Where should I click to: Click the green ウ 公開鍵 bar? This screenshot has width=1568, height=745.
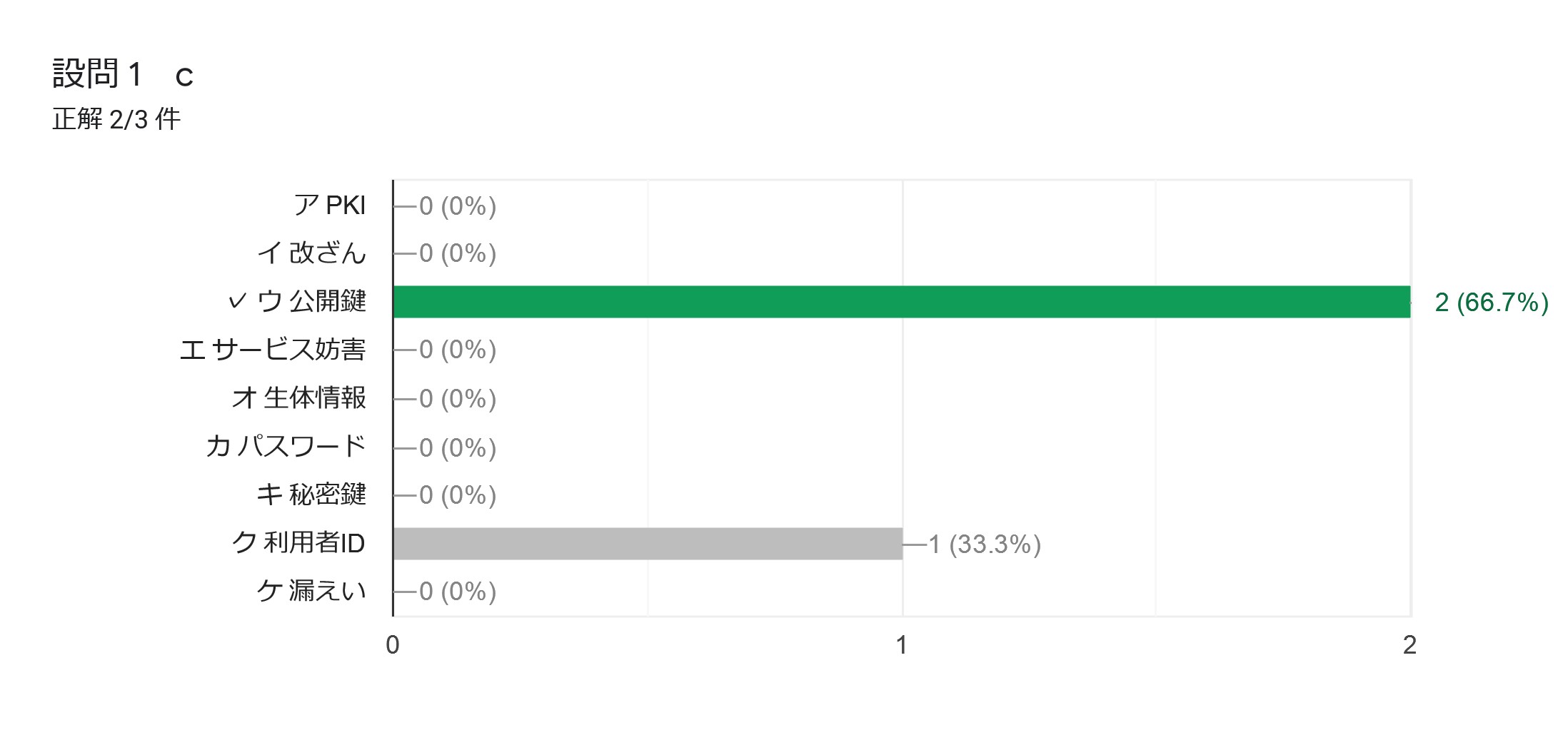coord(902,302)
